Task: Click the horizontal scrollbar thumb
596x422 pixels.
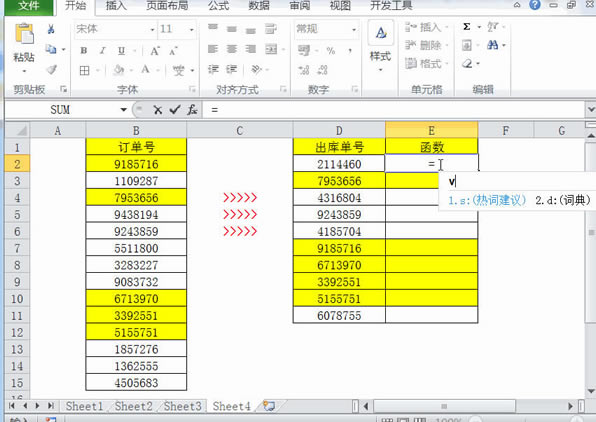Action: pyautogui.click(x=444, y=406)
